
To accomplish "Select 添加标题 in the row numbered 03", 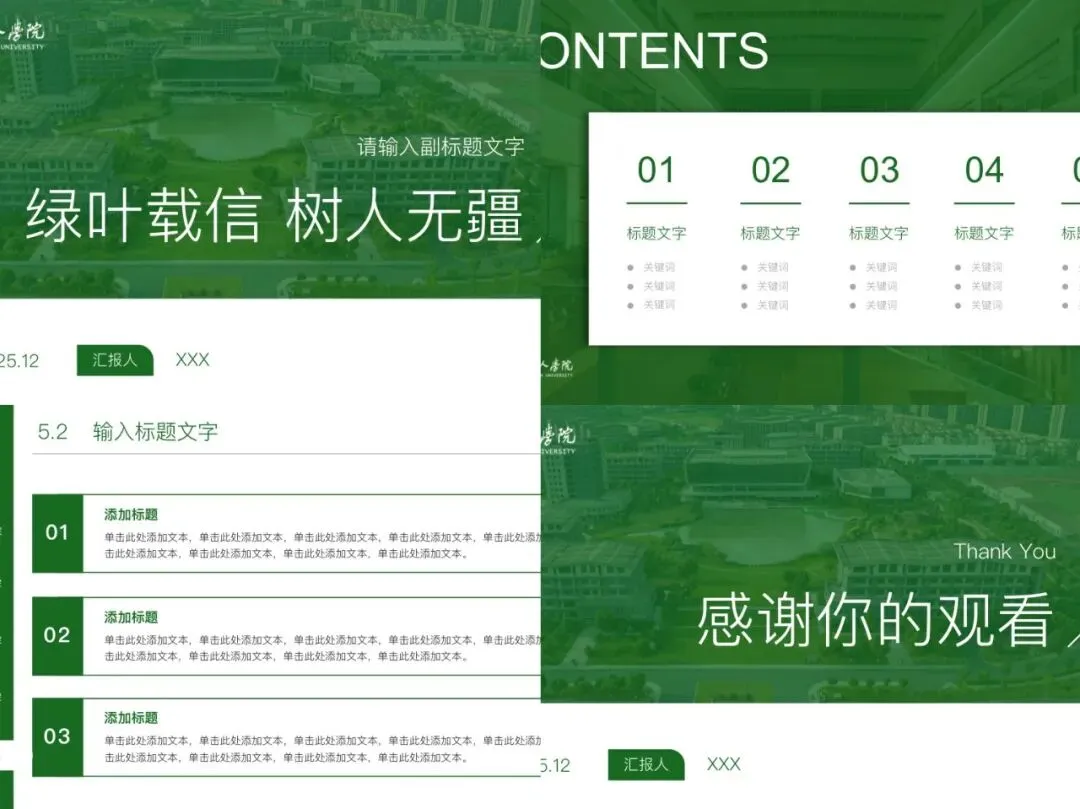I will pyautogui.click(x=131, y=718).
